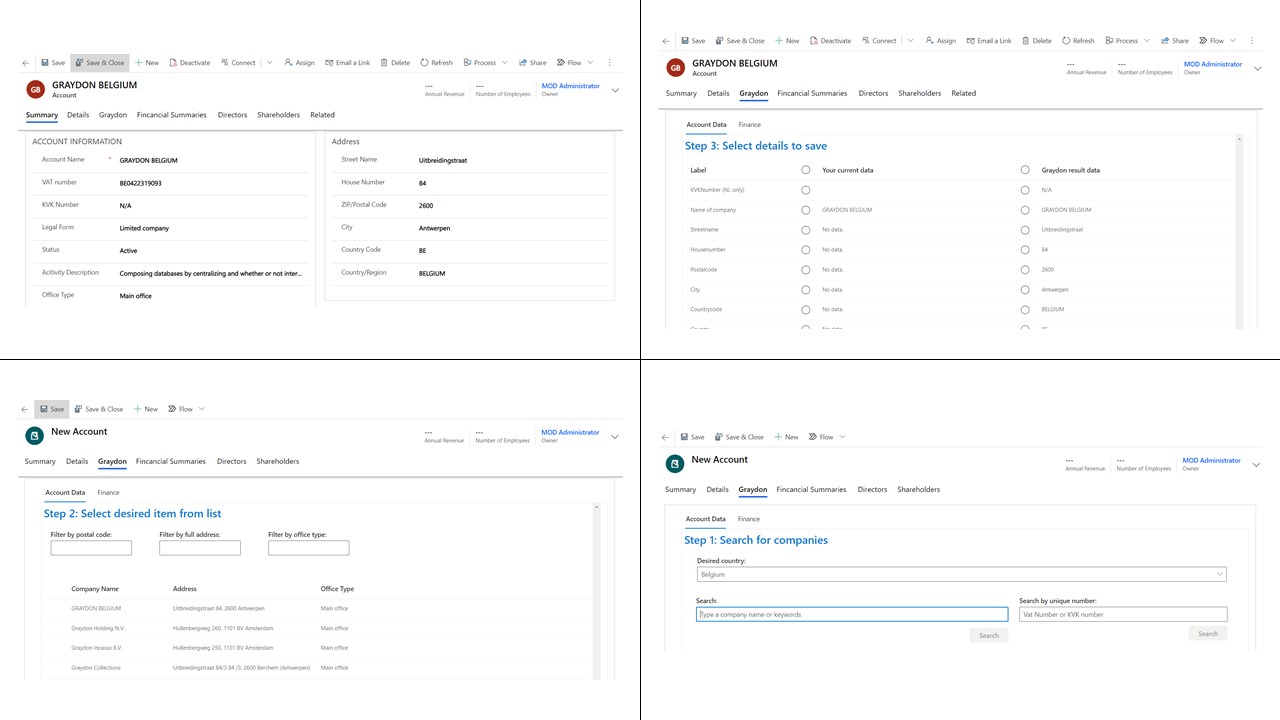Viewport: 1280px width, 720px height.
Task: Switch to the Finance tab in the Step 2 window
Action: [108, 493]
